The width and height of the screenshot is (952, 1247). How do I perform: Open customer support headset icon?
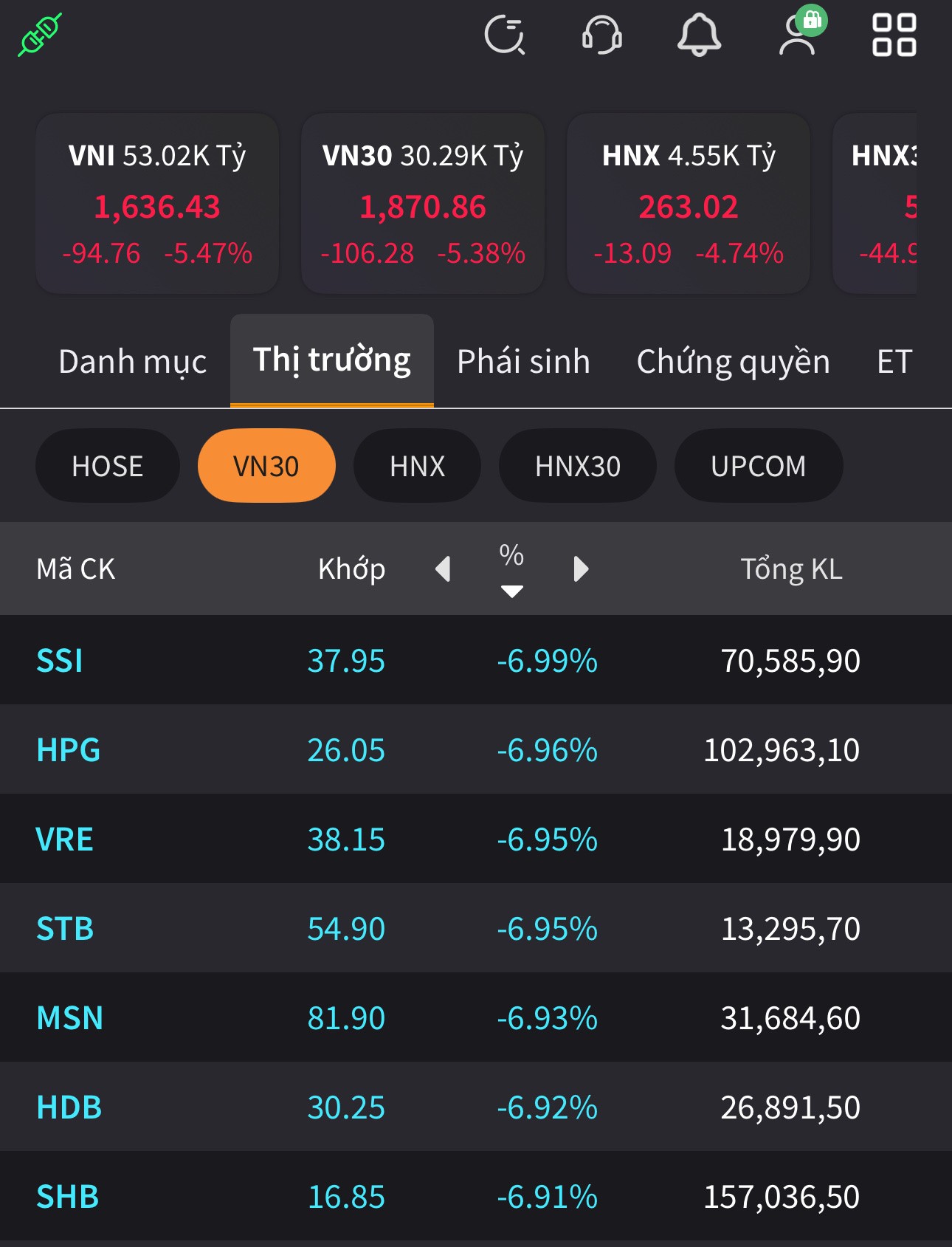602,35
